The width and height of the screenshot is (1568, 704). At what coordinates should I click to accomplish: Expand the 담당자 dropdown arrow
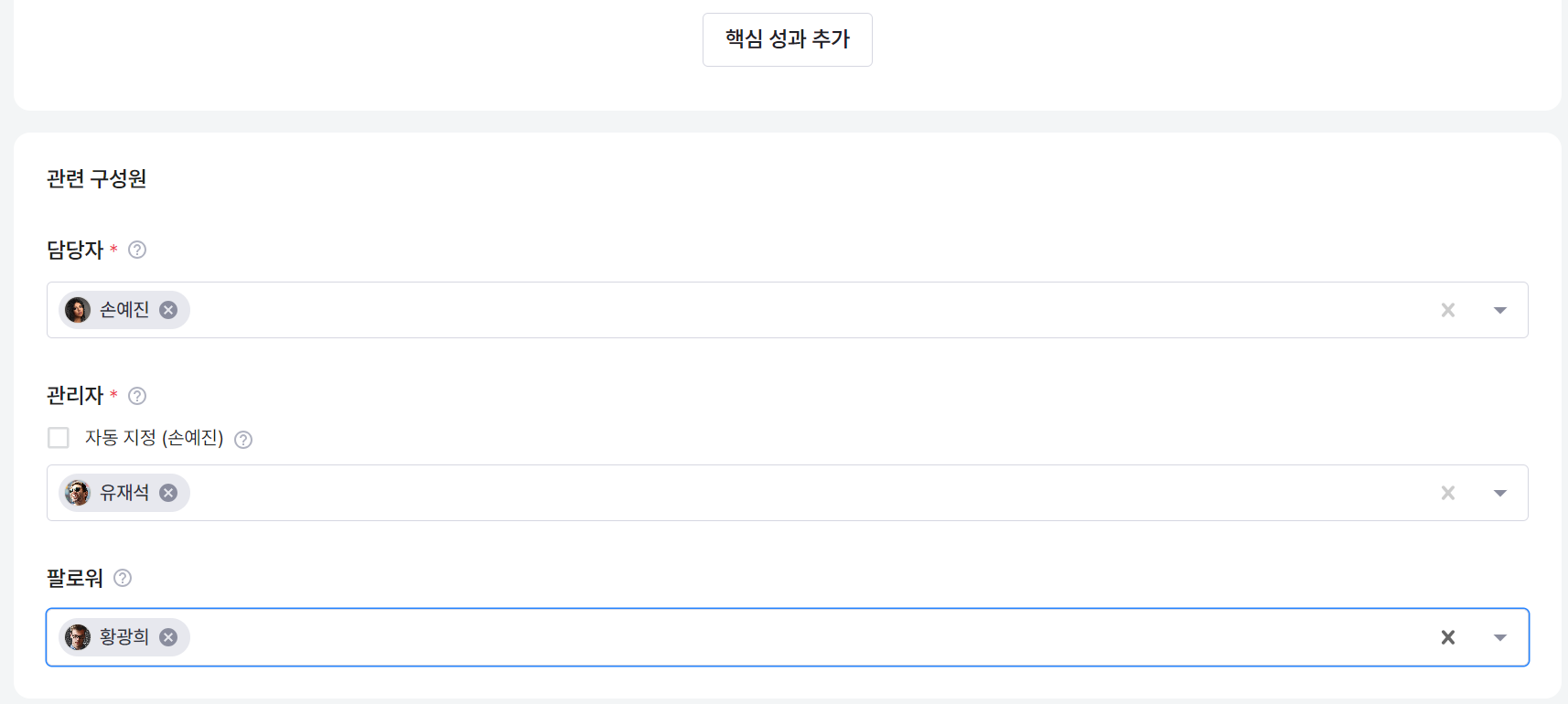coord(1500,310)
